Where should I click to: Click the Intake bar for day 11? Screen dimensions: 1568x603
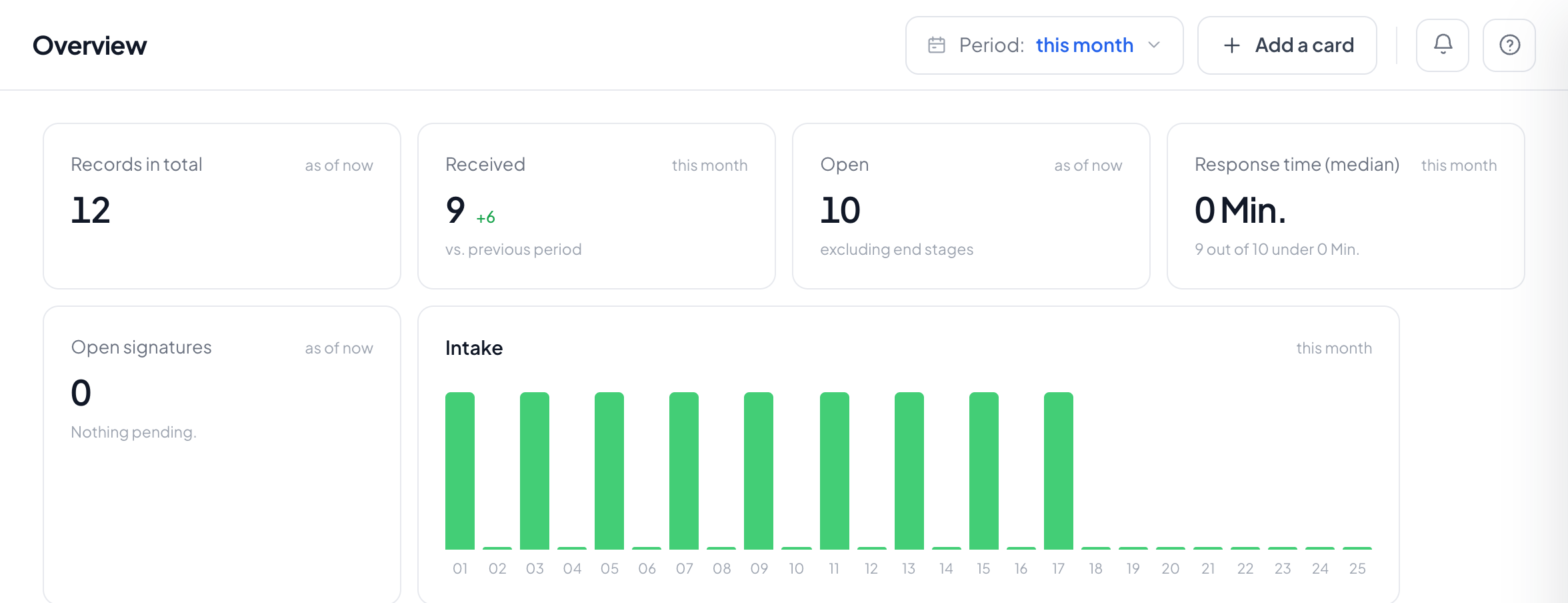pos(835,471)
